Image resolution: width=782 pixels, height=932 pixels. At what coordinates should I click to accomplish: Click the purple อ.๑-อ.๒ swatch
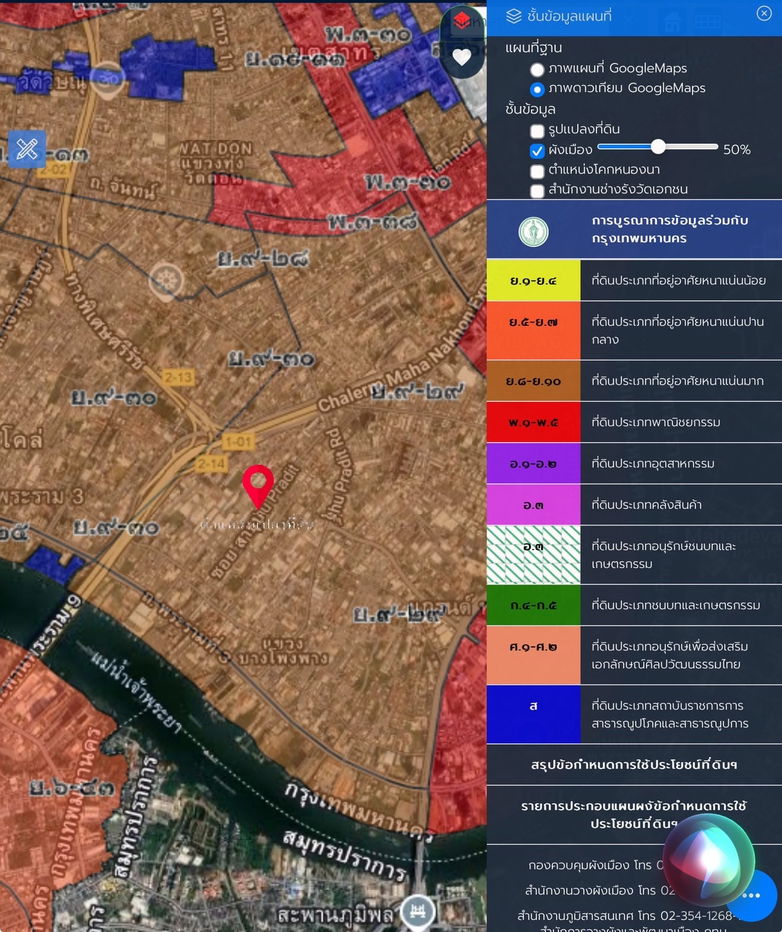coord(533,463)
